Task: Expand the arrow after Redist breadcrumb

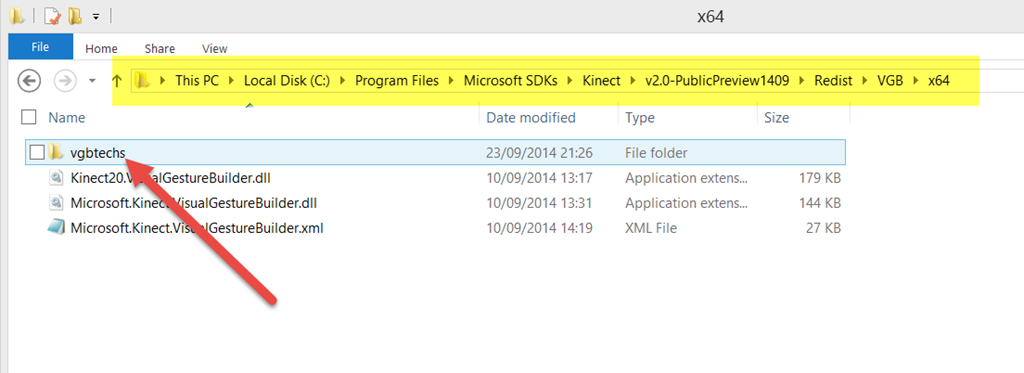Action: [865, 81]
